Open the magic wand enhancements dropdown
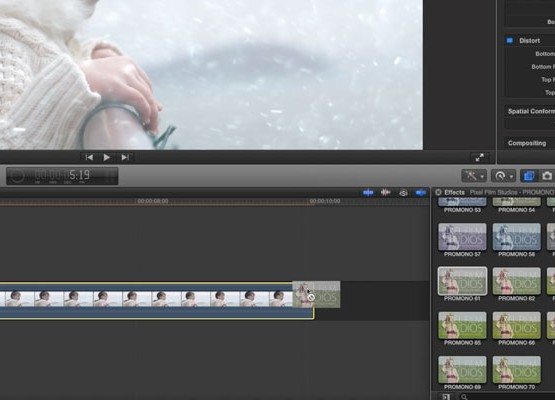The height and width of the screenshot is (400, 555). click(474, 176)
